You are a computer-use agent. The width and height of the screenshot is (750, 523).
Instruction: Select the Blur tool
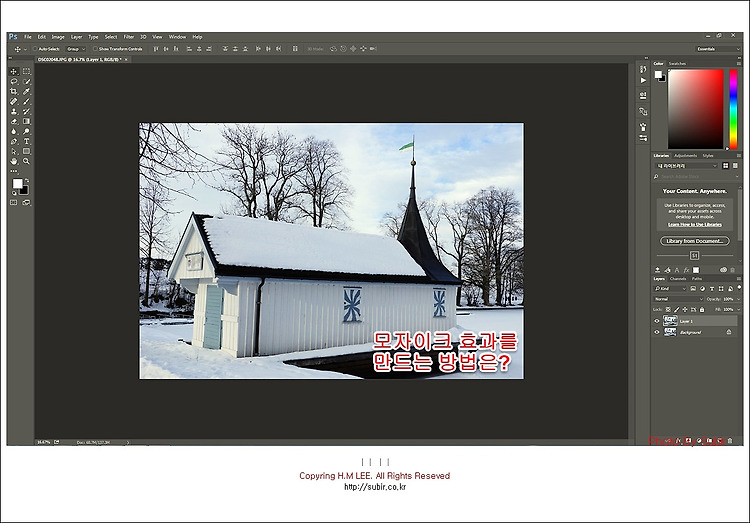point(14,132)
